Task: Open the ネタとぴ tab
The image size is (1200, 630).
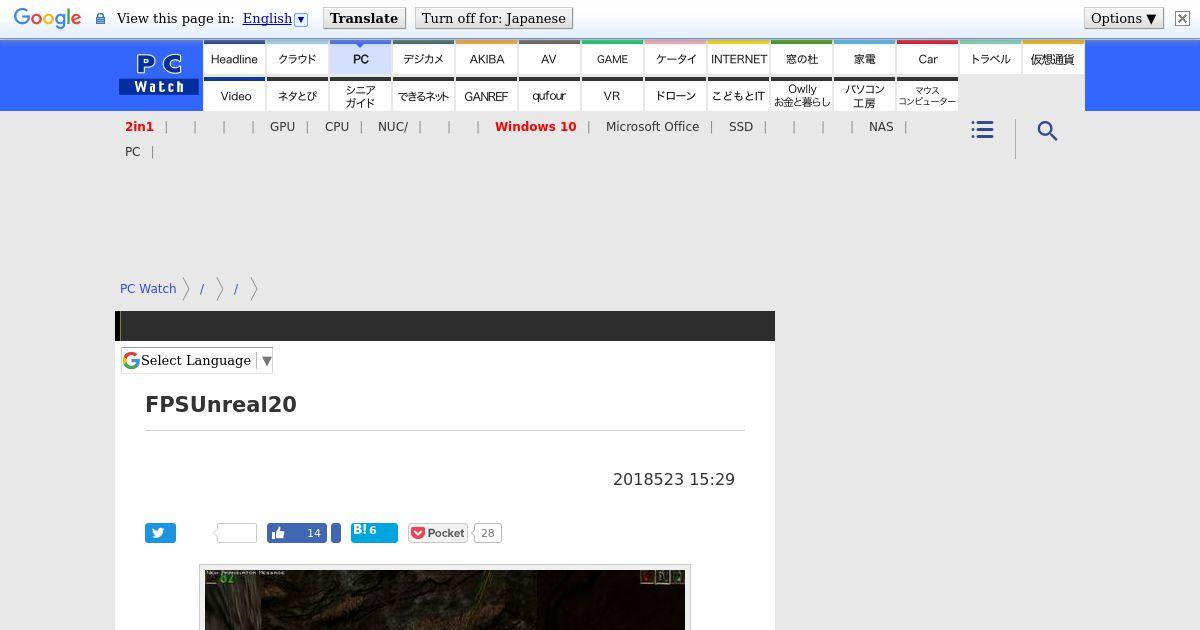Action: click(297, 96)
